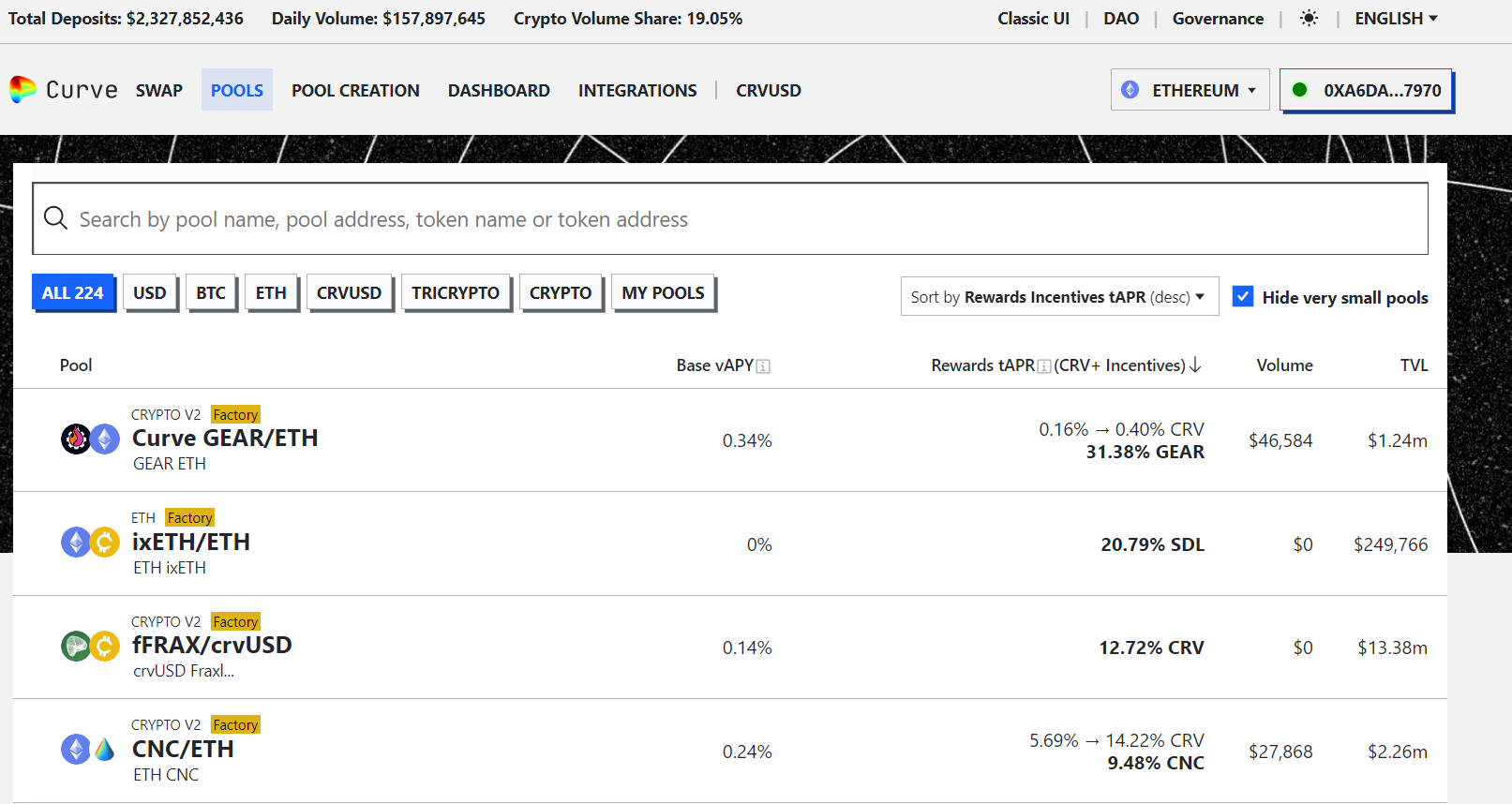
Task: Click the Base vAPY info icon
Action: (763, 366)
